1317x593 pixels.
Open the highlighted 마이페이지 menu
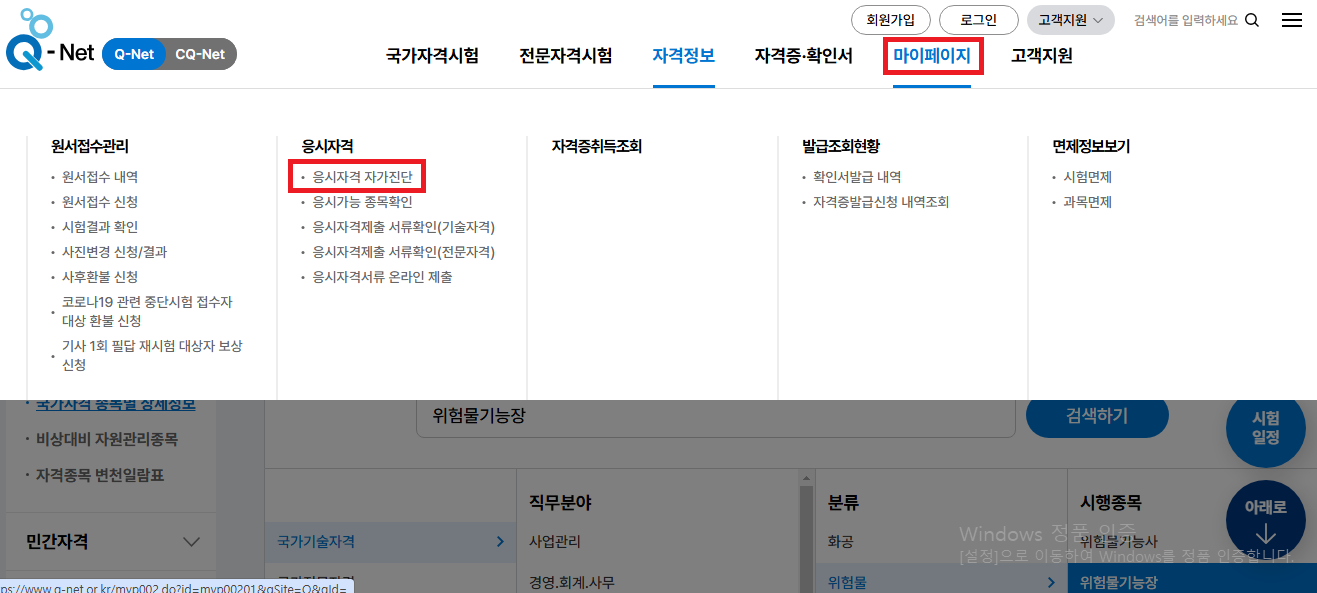tap(931, 57)
